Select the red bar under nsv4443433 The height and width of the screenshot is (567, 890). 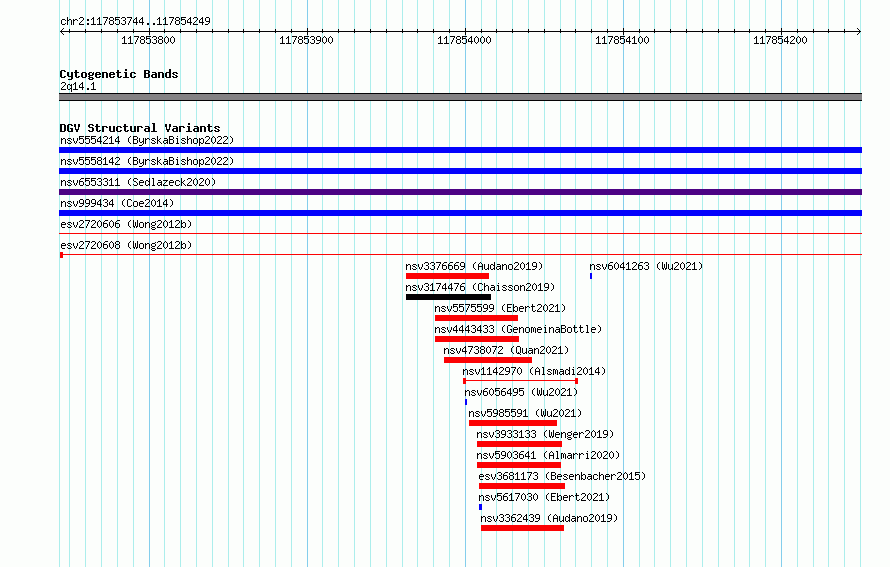click(477, 339)
